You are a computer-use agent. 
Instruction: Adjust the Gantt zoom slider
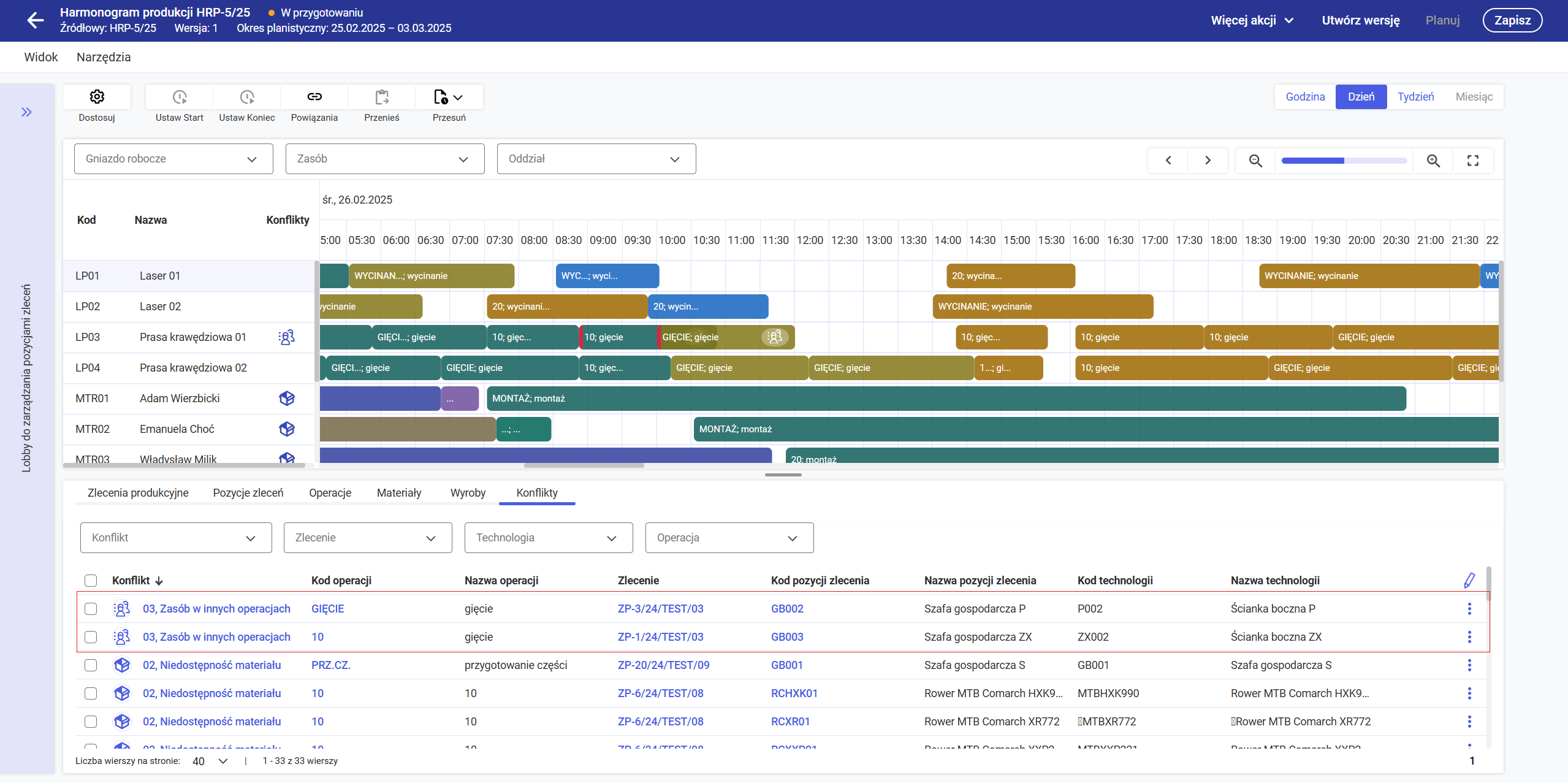tap(1344, 161)
